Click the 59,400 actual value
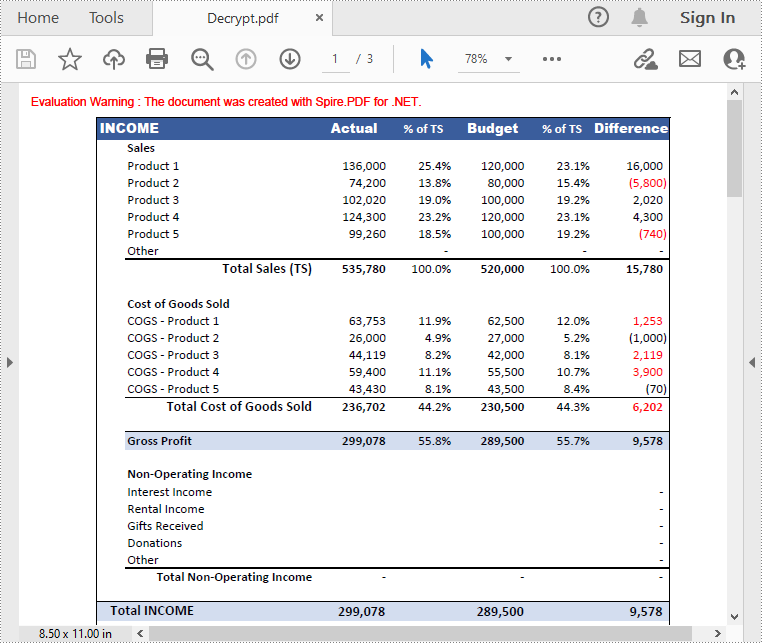 (367, 372)
